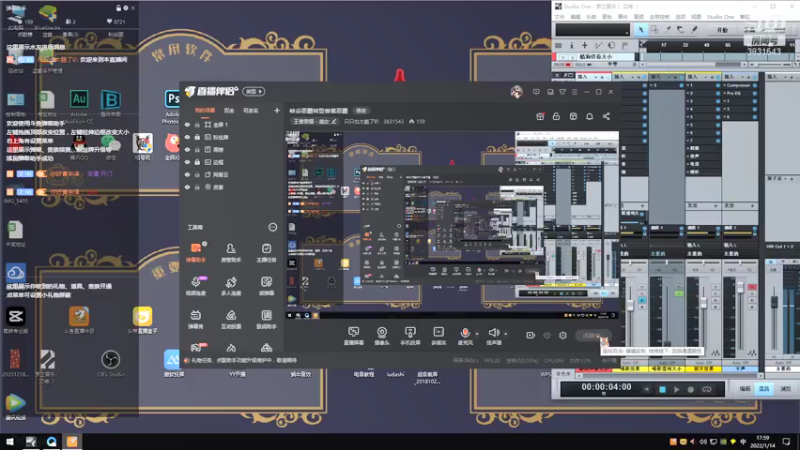Image resolution: width=800 pixels, height=450 pixels.
Task: Open the 走带控制 menu in Studio One
Action: tap(659, 17)
